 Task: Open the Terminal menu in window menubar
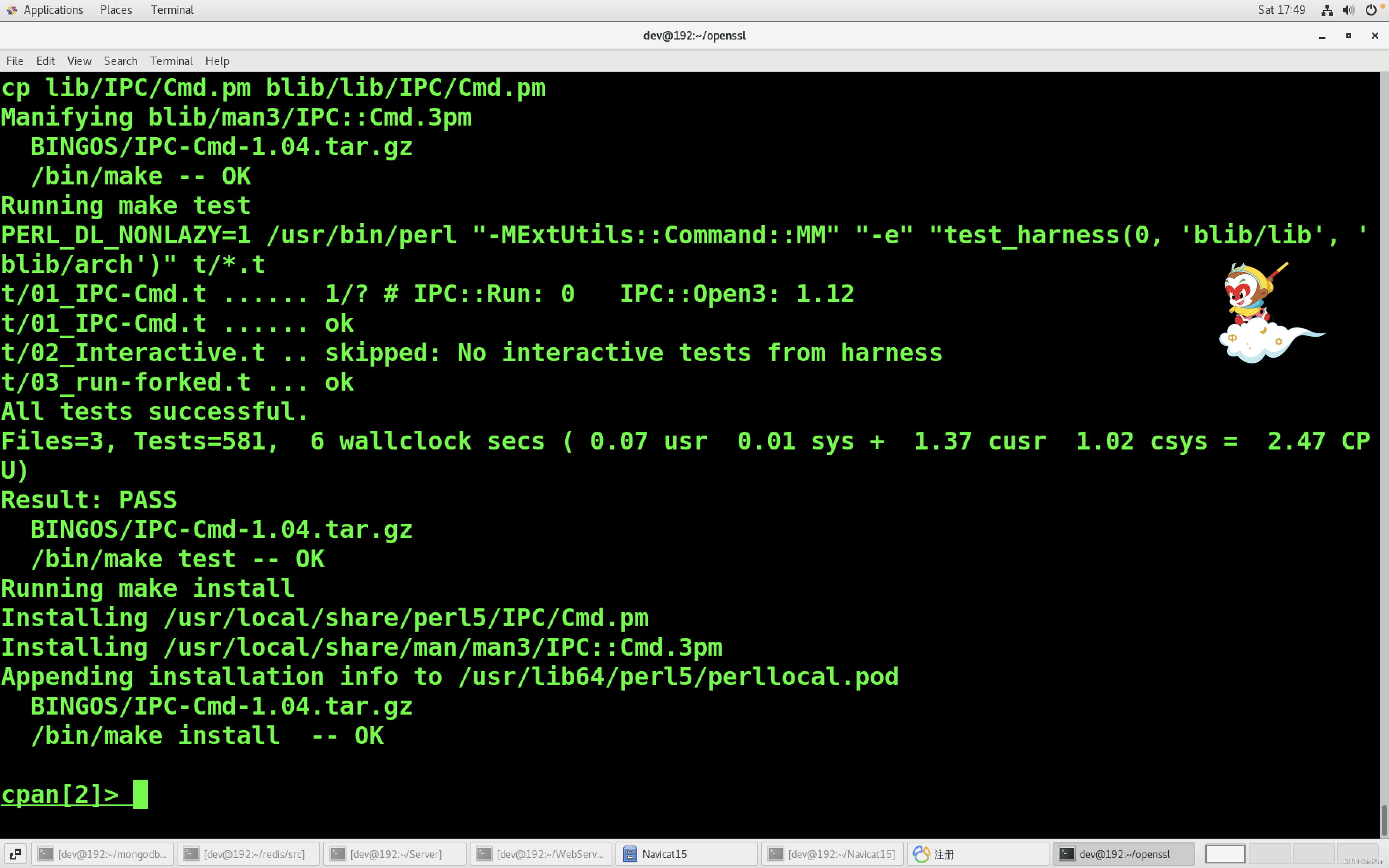tap(171, 61)
